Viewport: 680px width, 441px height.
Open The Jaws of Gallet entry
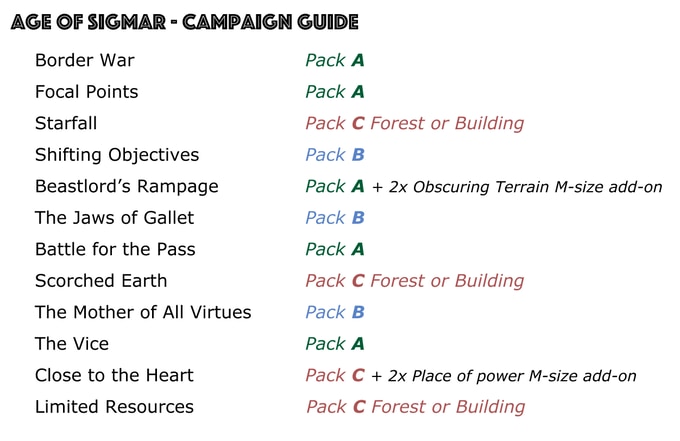114,218
